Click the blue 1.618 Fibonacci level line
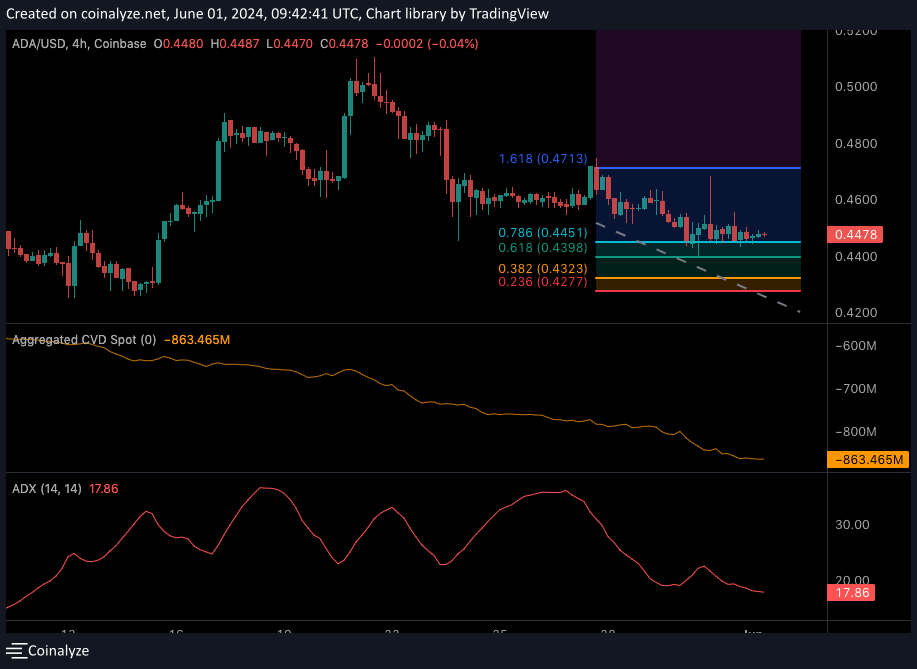 698,168
